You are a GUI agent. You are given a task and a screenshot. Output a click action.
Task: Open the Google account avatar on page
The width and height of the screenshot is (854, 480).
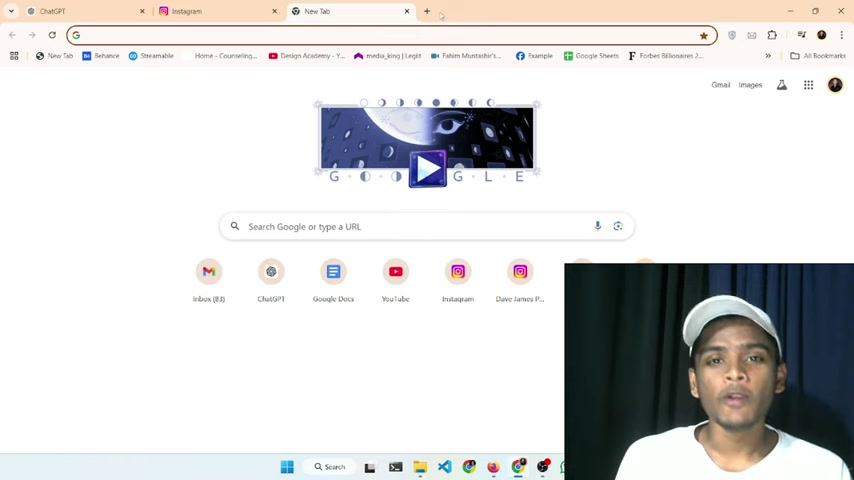pyautogui.click(x=835, y=85)
